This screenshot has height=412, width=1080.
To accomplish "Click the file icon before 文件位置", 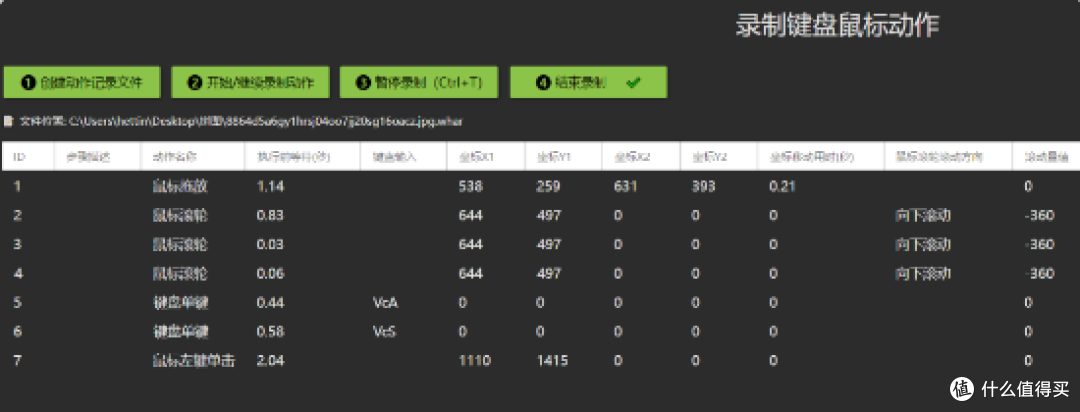I will tap(8, 121).
